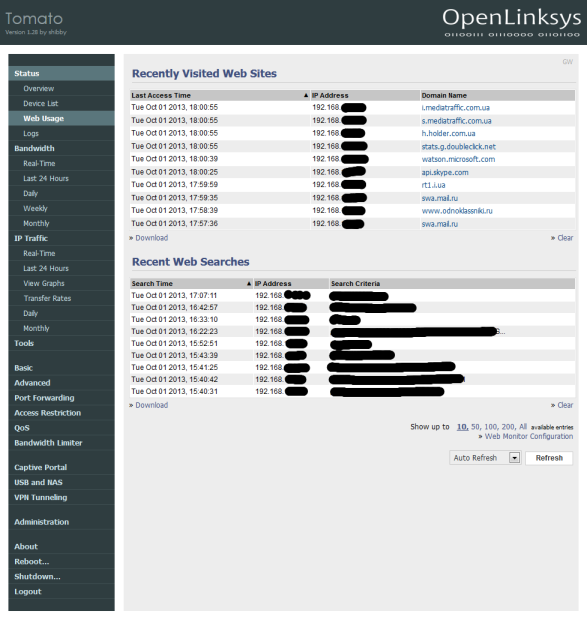Show up to 50 entries
This screenshot has height=635, width=587.
(x=476, y=427)
